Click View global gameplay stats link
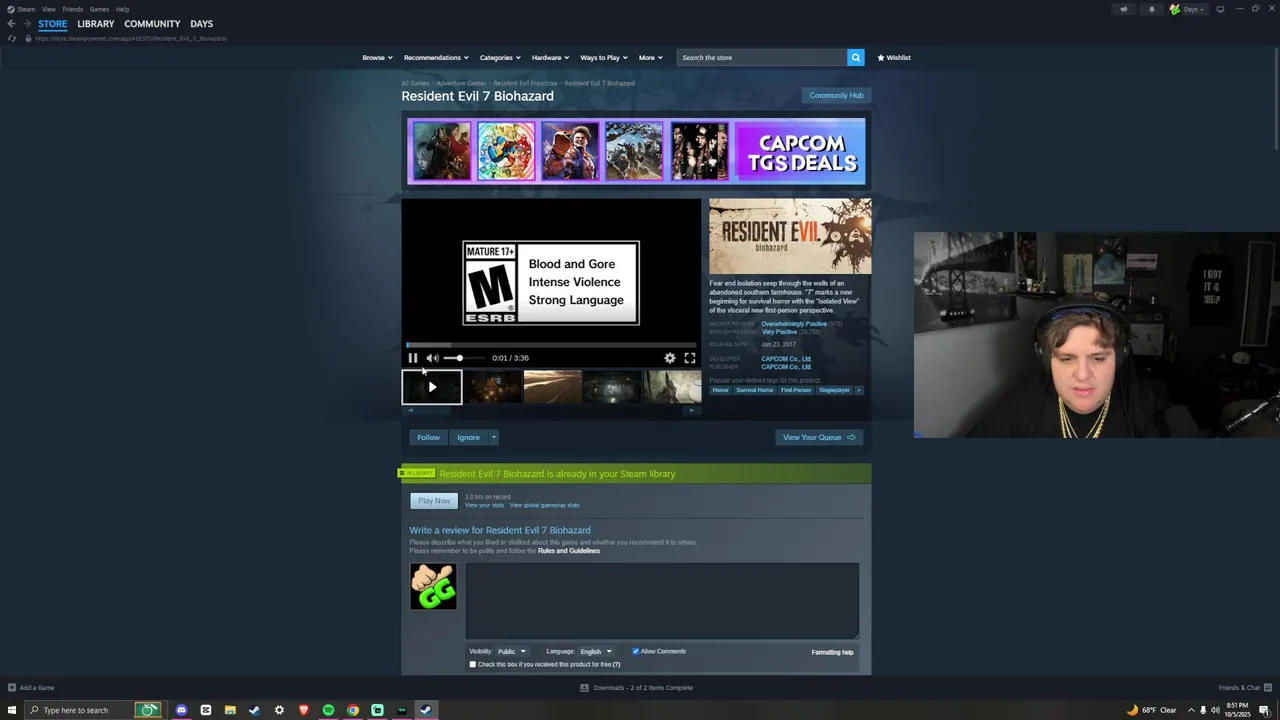 coord(544,505)
